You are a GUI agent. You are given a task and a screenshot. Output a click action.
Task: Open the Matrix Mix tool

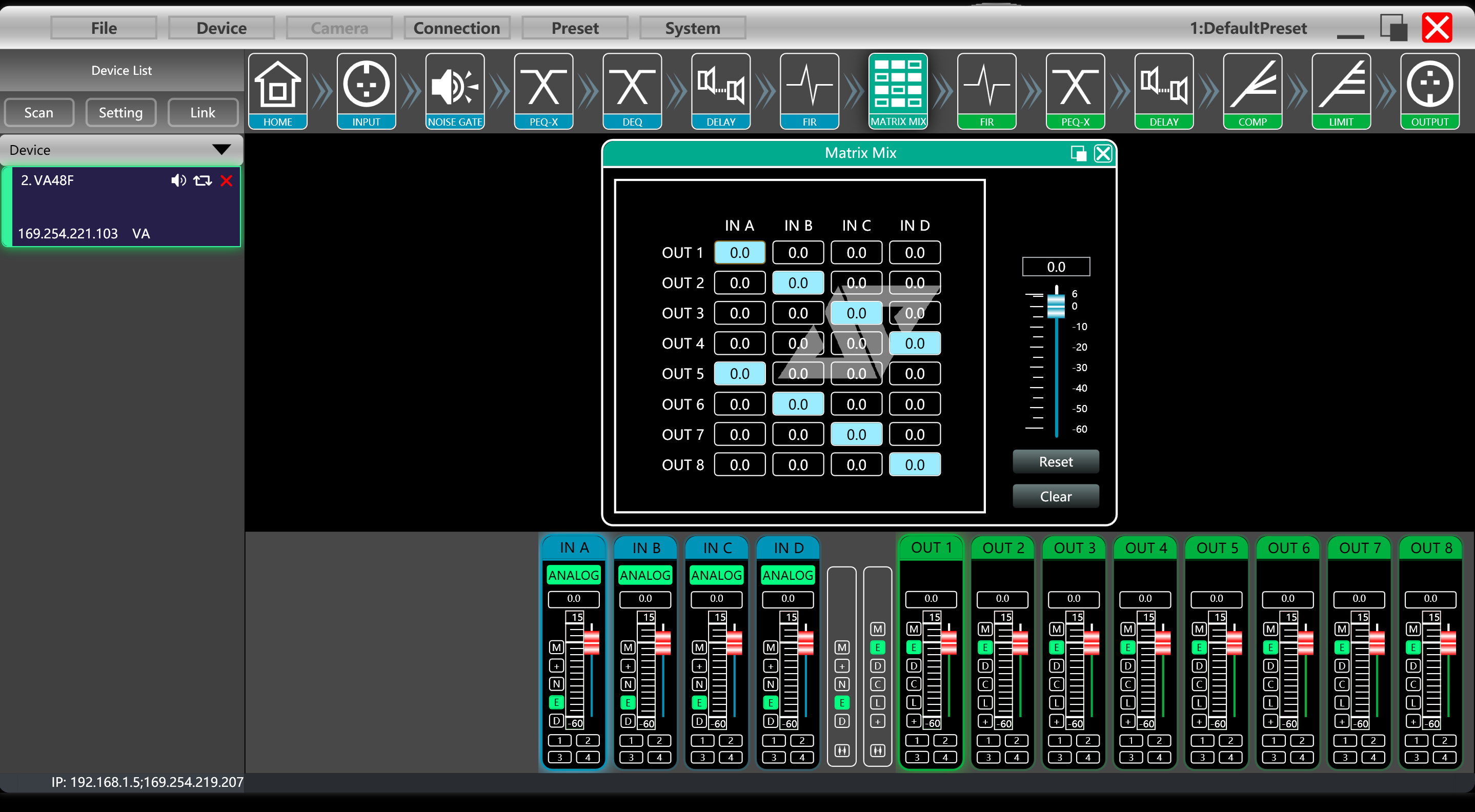pos(898,90)
